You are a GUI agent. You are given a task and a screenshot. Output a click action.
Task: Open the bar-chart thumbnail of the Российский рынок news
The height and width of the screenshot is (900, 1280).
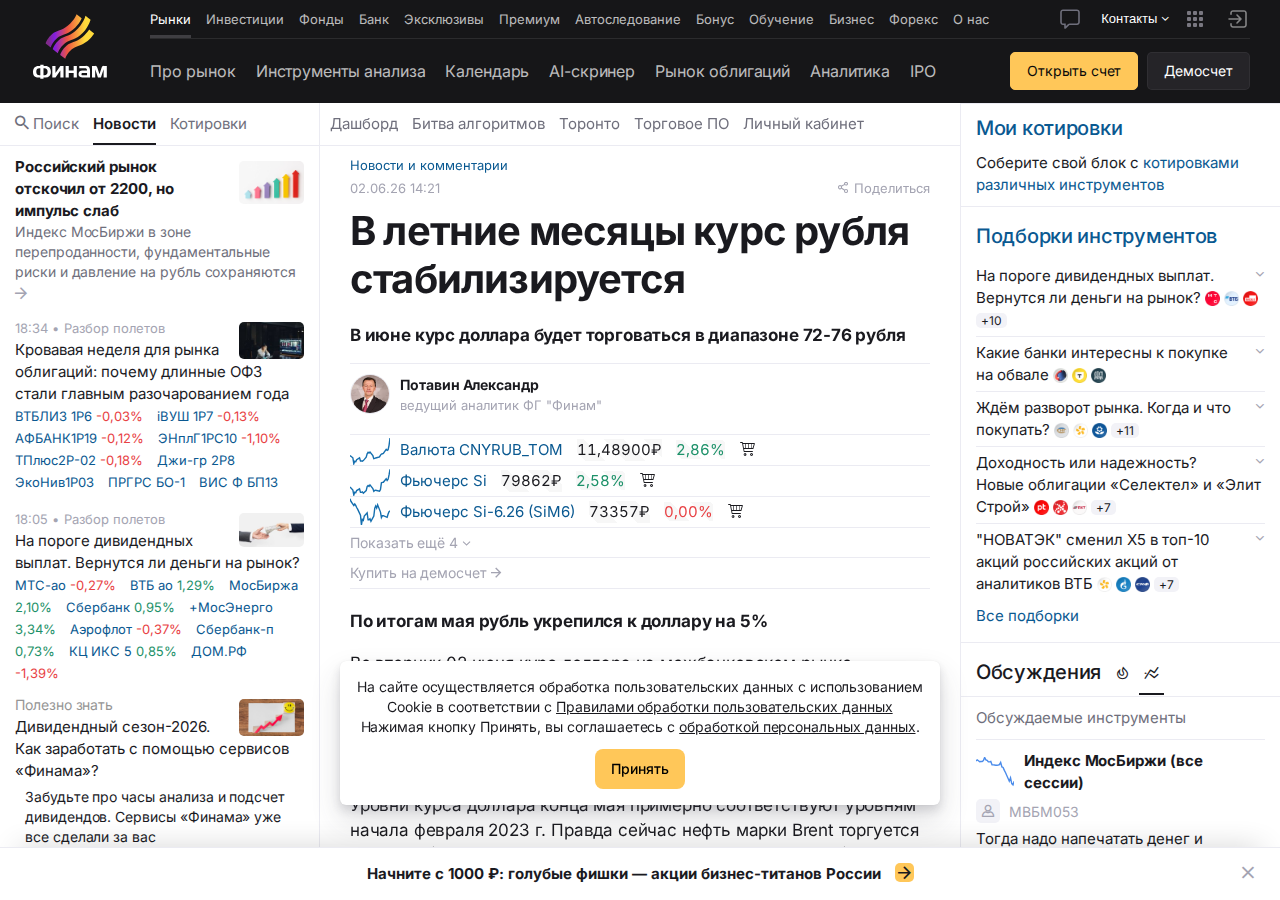click(x=271, y=182)
